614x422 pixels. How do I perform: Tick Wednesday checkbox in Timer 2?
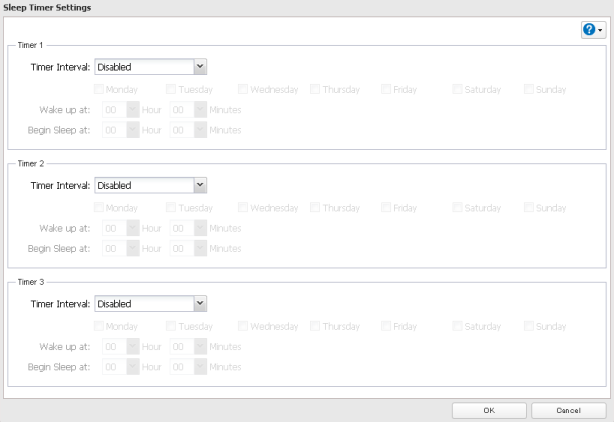pos(243,207)
